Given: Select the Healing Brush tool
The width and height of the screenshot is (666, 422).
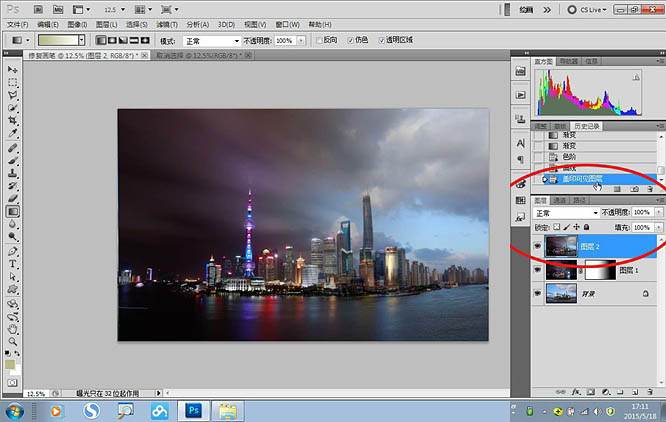Looking at the screenshot, I should (13, 148).
